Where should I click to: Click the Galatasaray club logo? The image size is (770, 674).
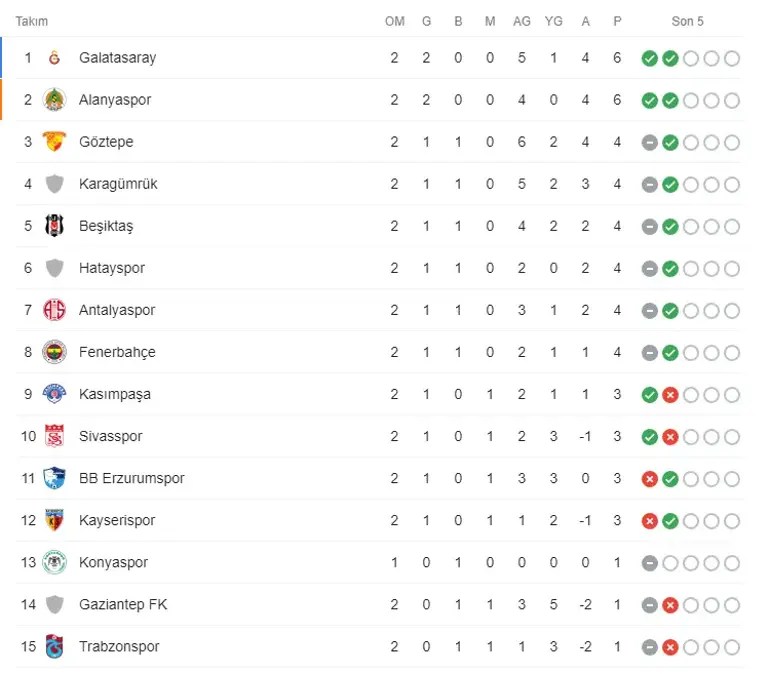point(54,58)
